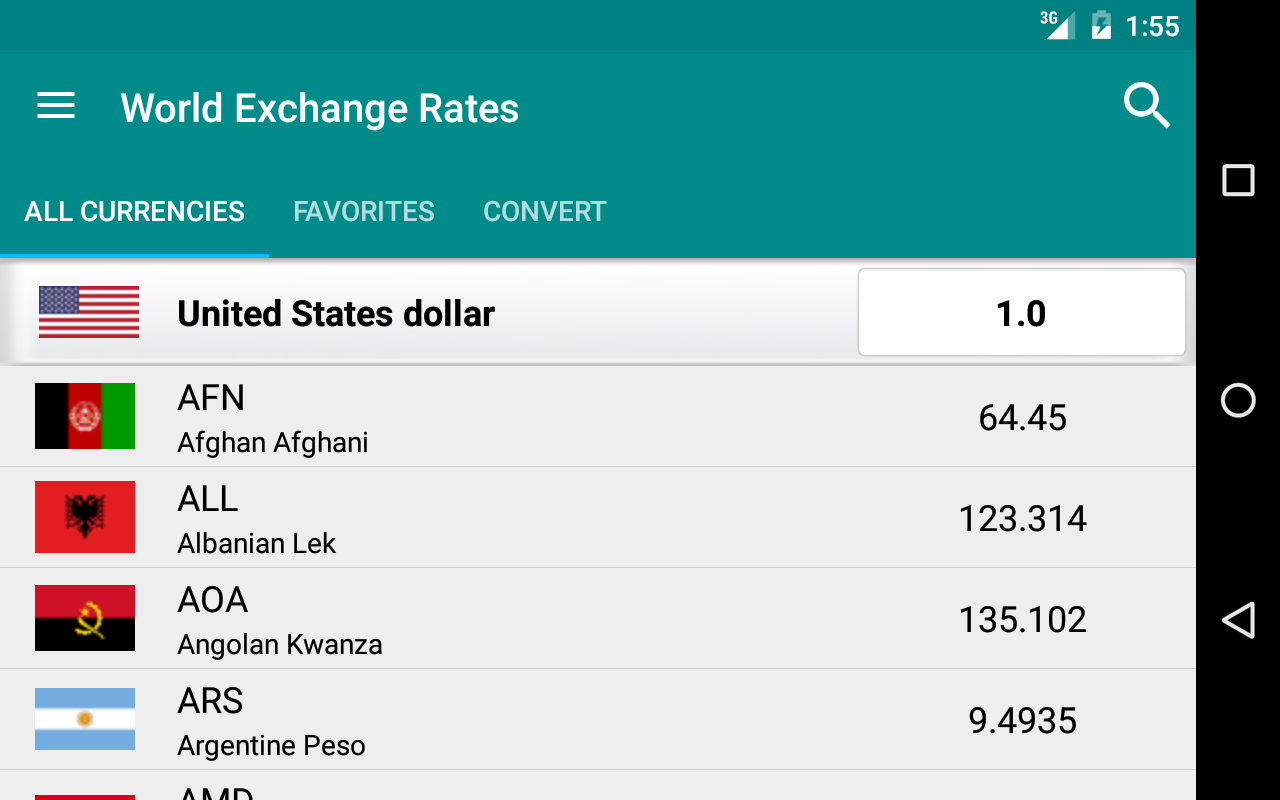Tap the Angola flag icon
1280x800 pixels.
[85, 618]
